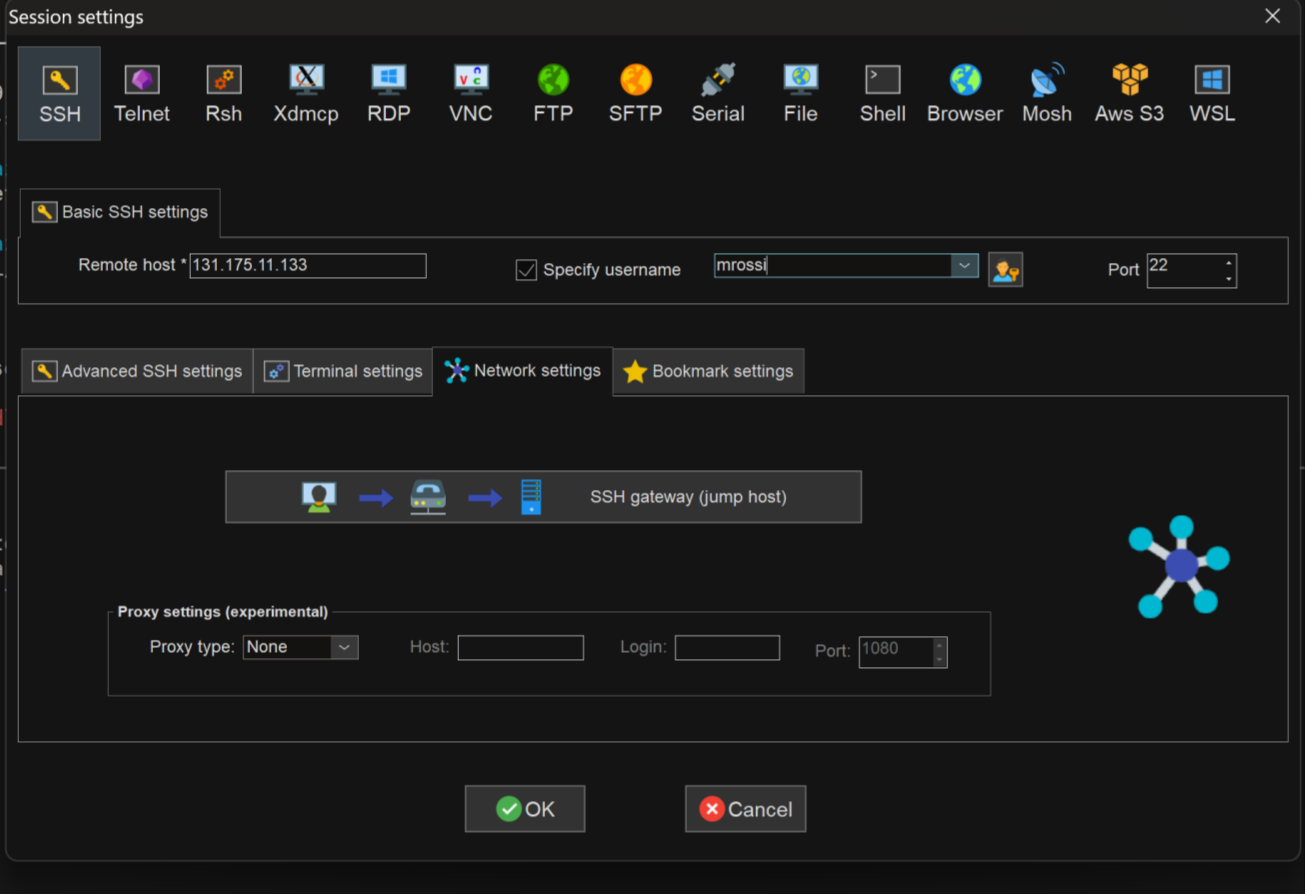
Task: Choose the VNC session type
Action: click(x=471, y=93)
